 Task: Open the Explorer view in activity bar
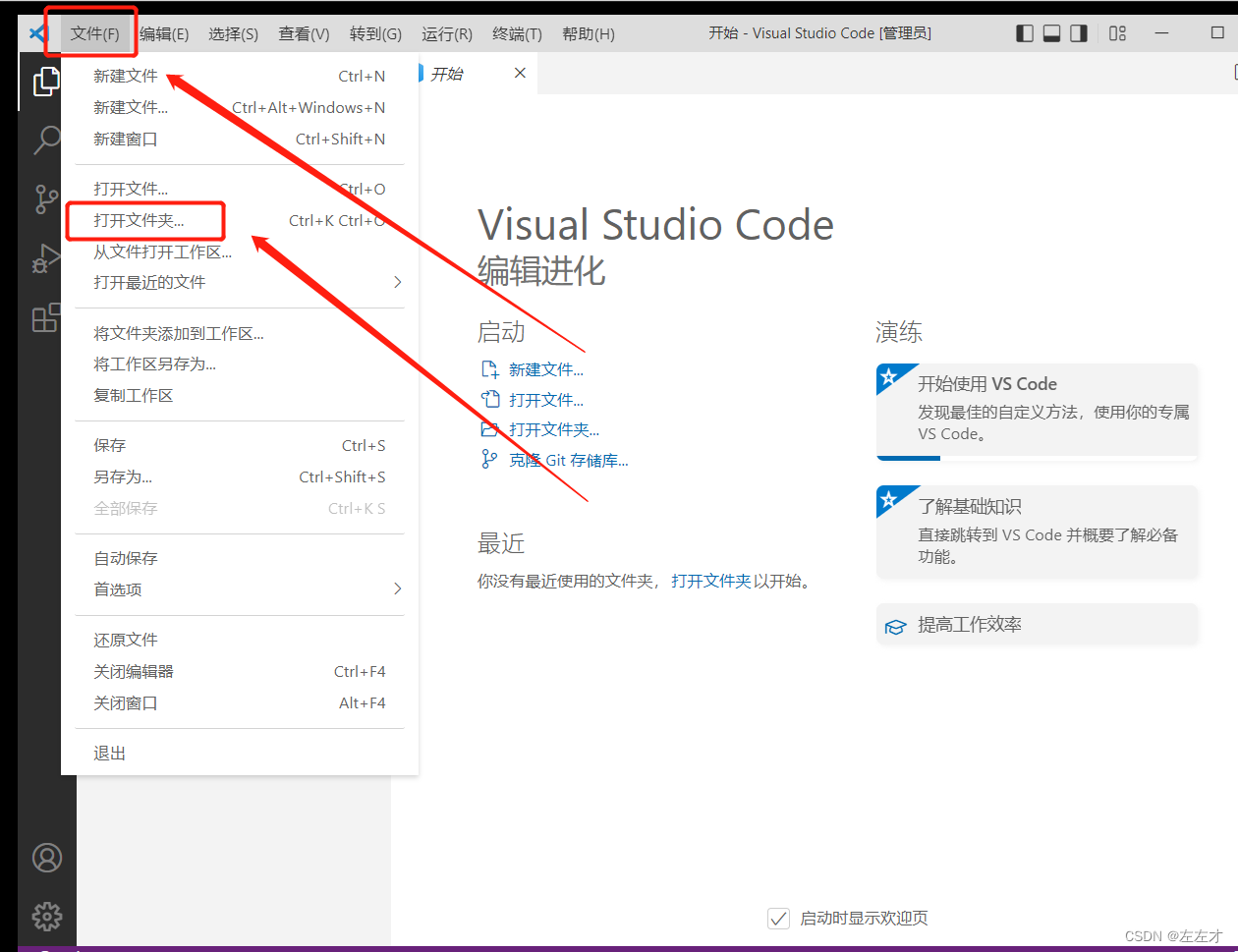tap(46, 82)
